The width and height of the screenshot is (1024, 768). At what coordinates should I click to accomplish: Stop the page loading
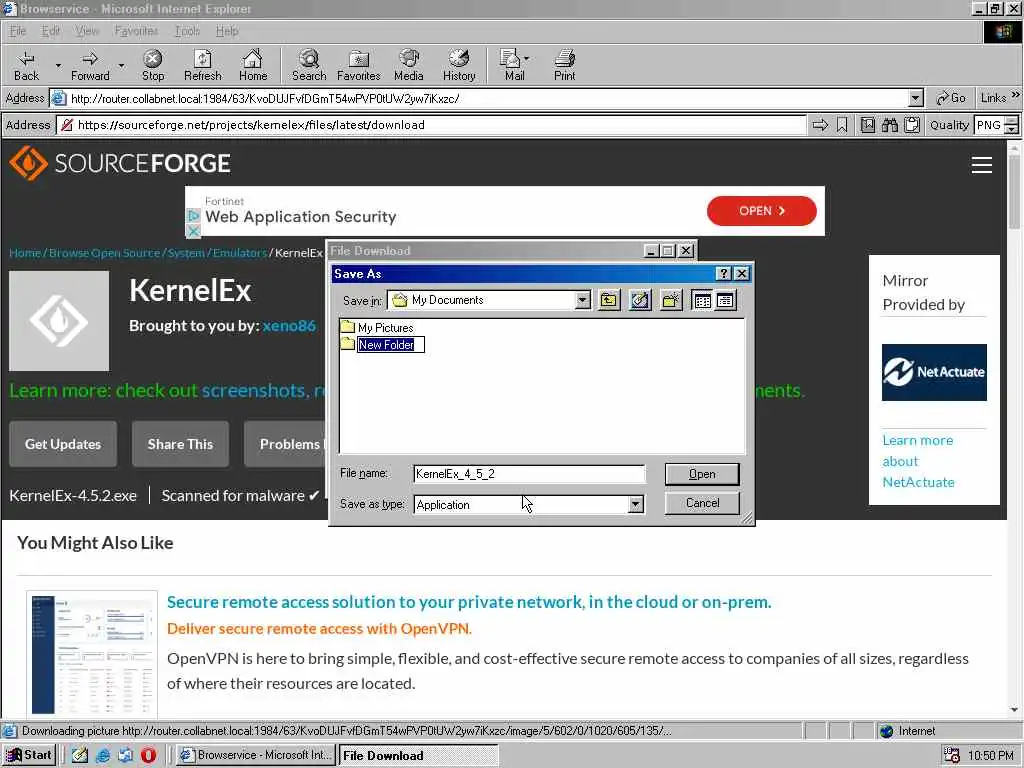[153, 66]
